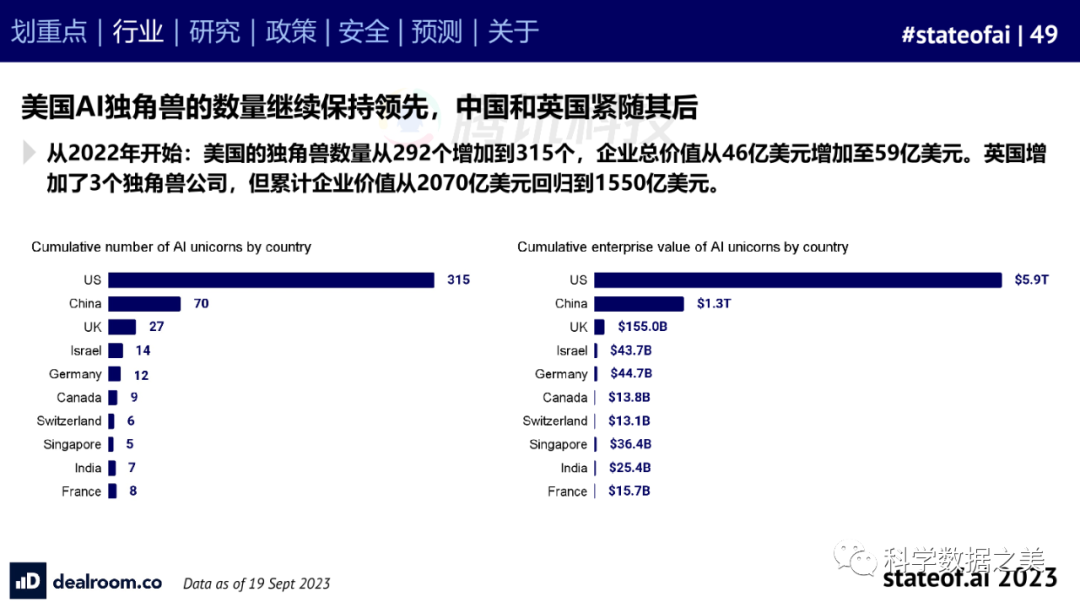Click the "Data as of 19 Sept 2023" note
1080x608 pixels.
[x=256, y=583]
